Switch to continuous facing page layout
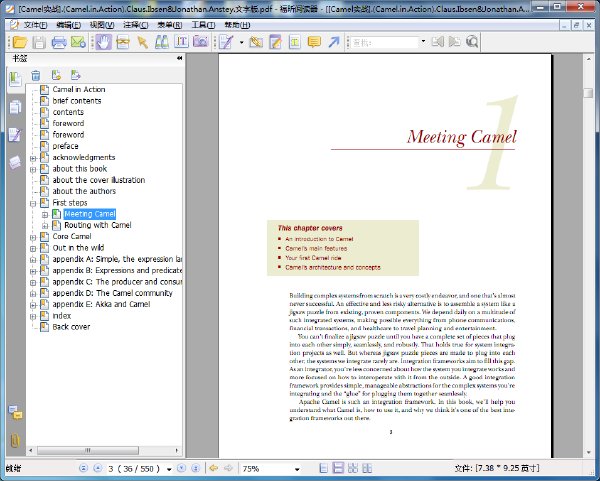The height and width of the screenshot is (481, 600). pyautogui.click(x=353, y=468)
